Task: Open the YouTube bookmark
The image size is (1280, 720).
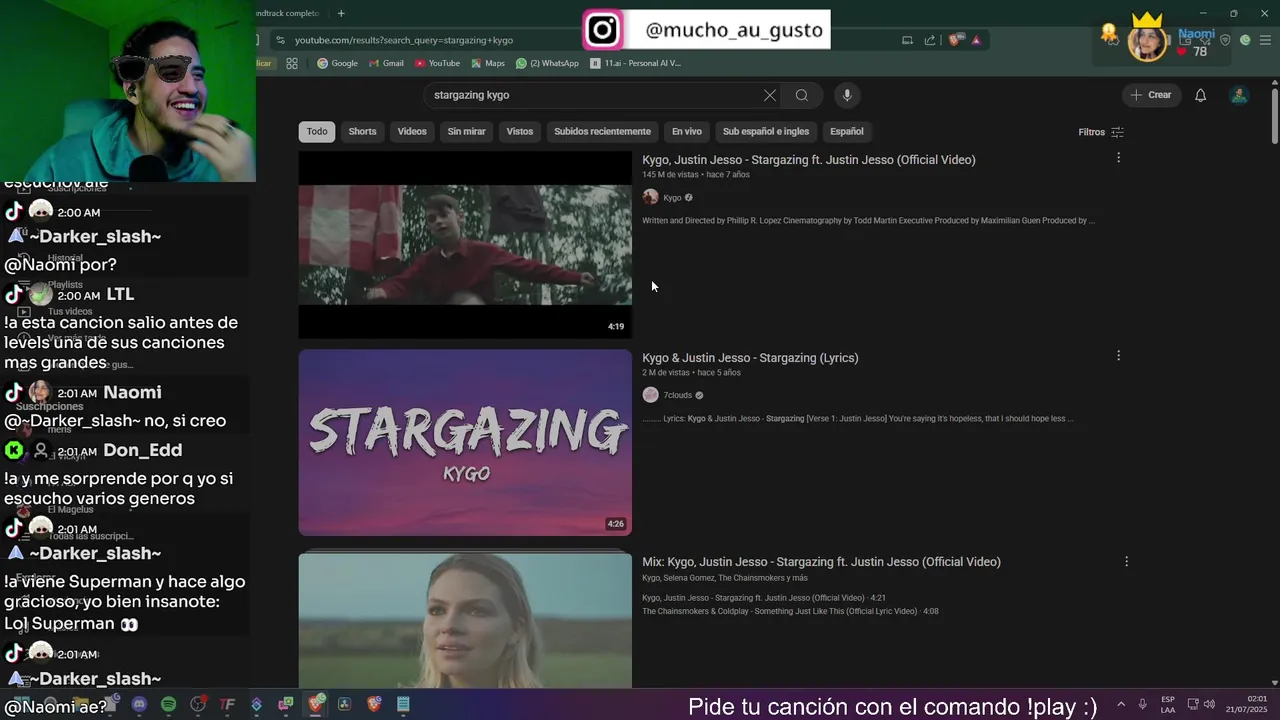Action: (437, 63)
